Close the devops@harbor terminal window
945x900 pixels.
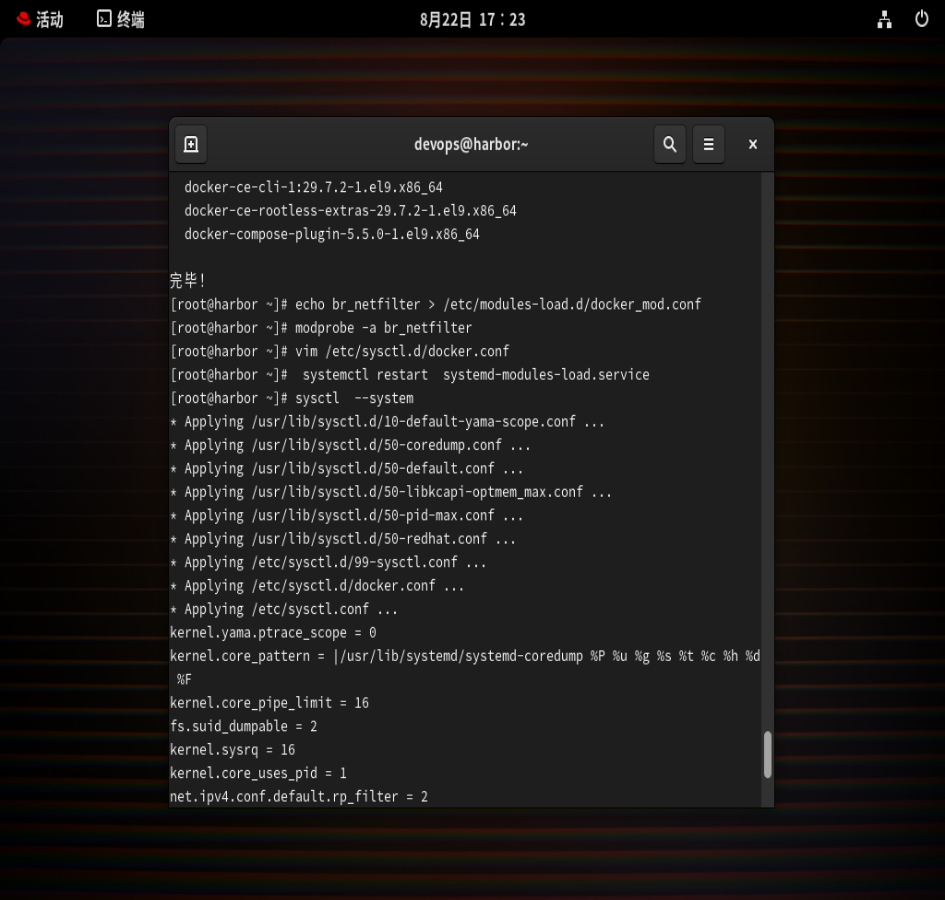click(753, 145)
